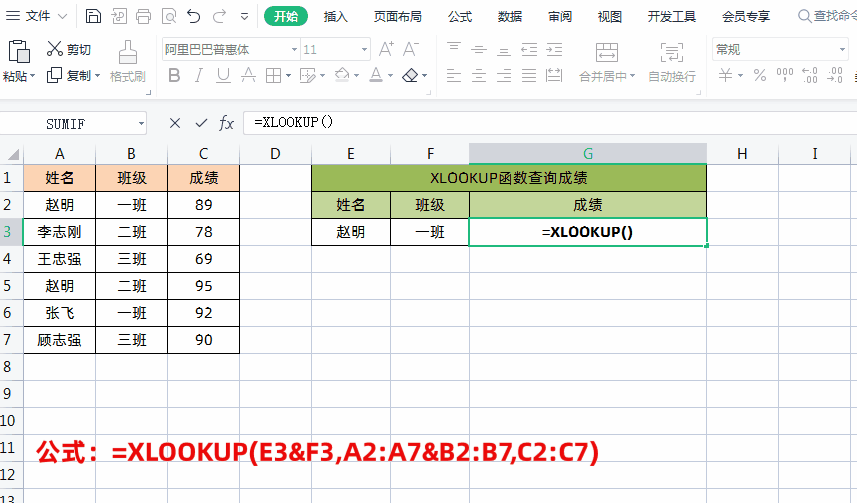Open Print Preview from quick access bar

[169, 16]
